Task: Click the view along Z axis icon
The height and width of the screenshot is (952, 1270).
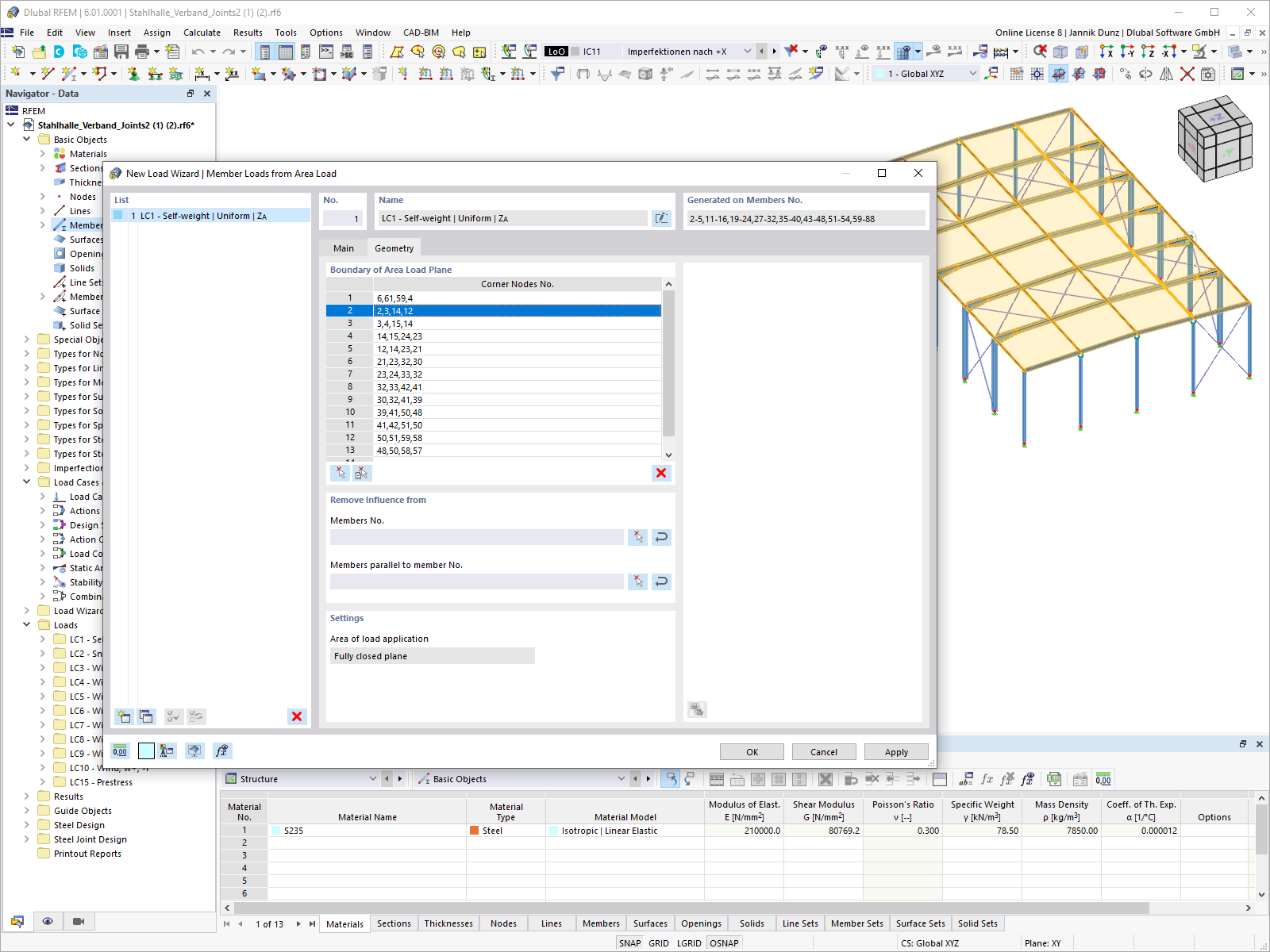Action: pos(1148,52)
